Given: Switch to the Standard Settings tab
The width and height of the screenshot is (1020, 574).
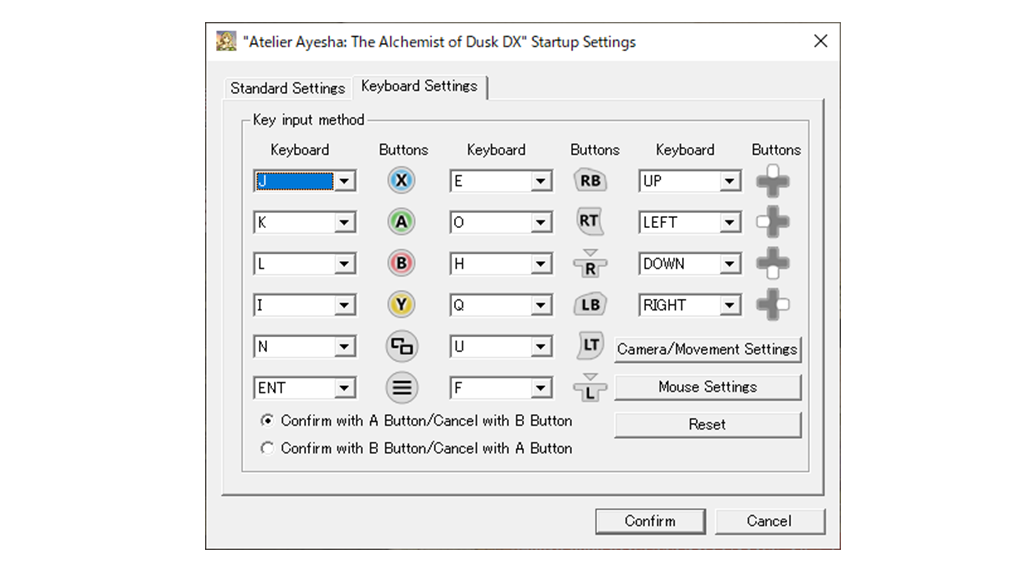Looking at the screenshot, I should tap(288, 88).
